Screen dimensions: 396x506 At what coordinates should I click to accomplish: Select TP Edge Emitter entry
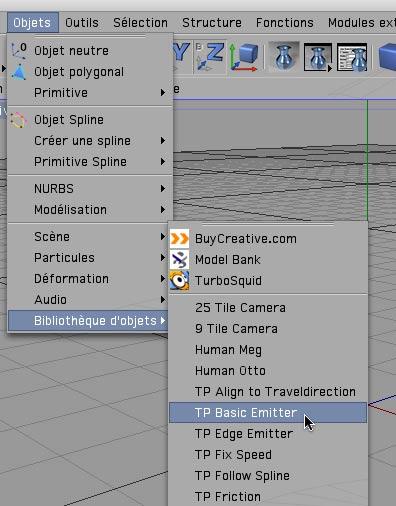[268, 434]
